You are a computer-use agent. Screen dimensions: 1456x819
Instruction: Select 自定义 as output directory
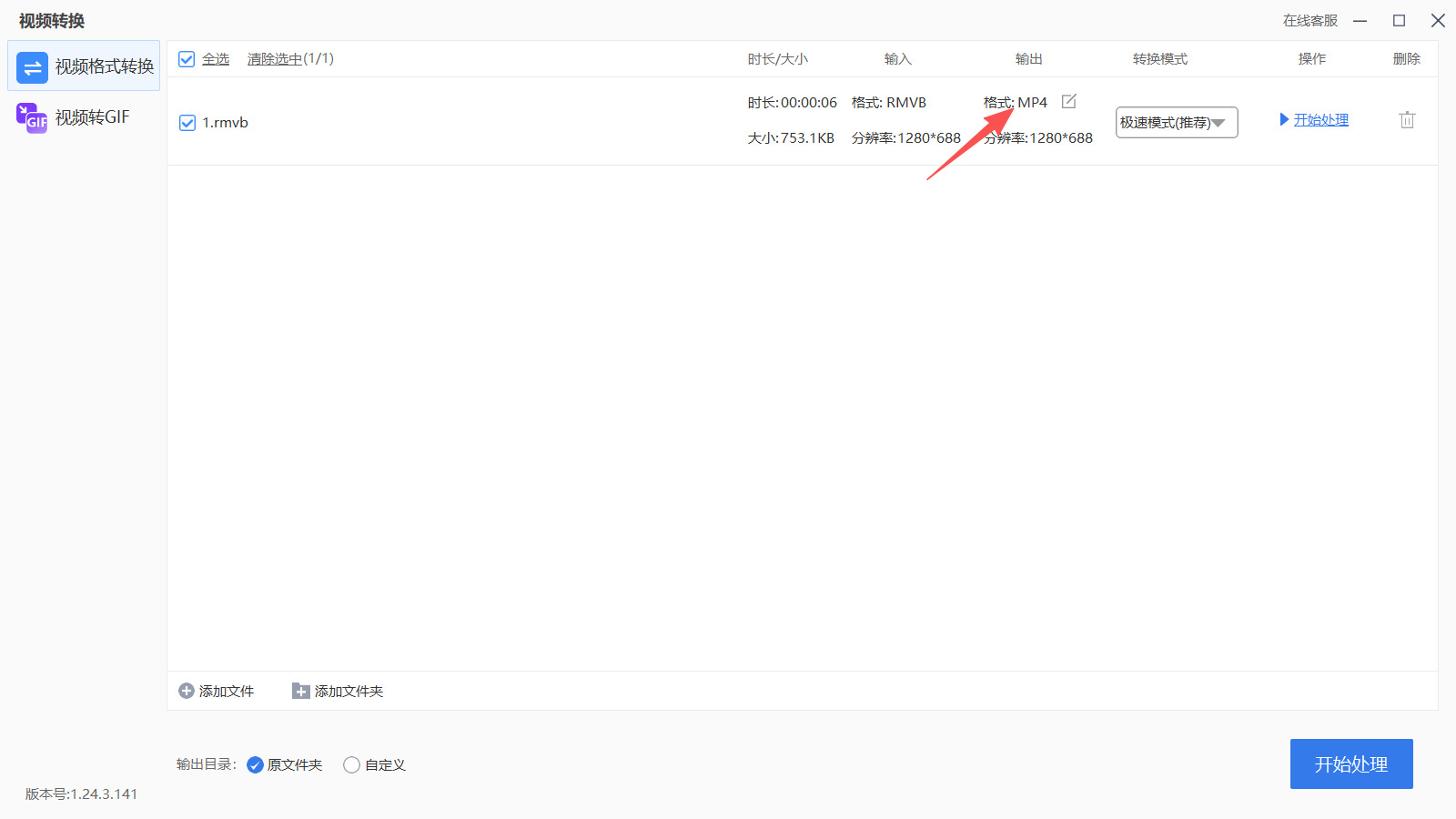[351, 764]
